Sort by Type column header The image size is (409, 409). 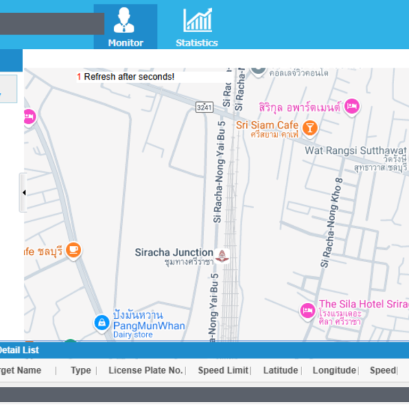click(x=81, y=370)
